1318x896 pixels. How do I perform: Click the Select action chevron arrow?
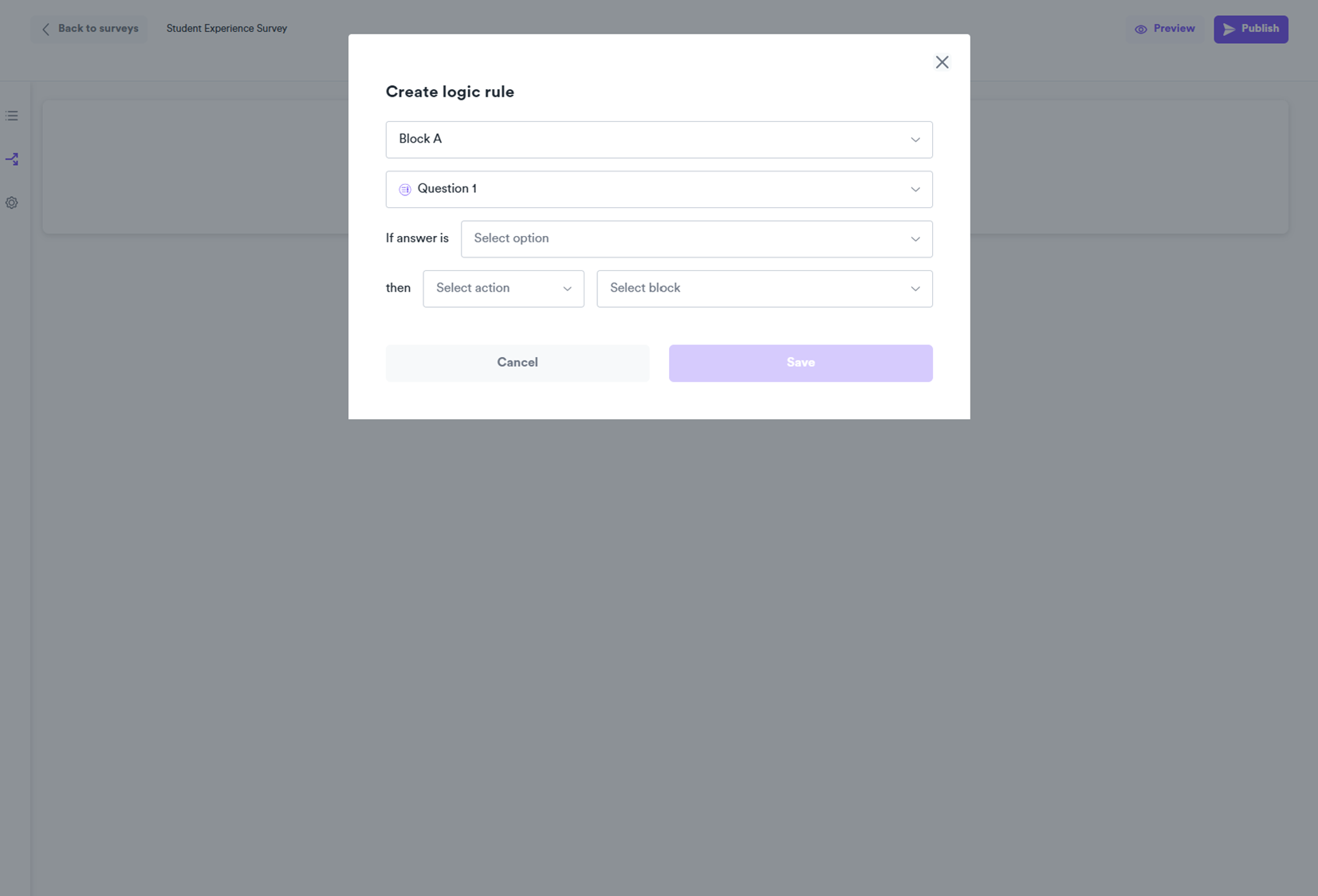(567, 289)
